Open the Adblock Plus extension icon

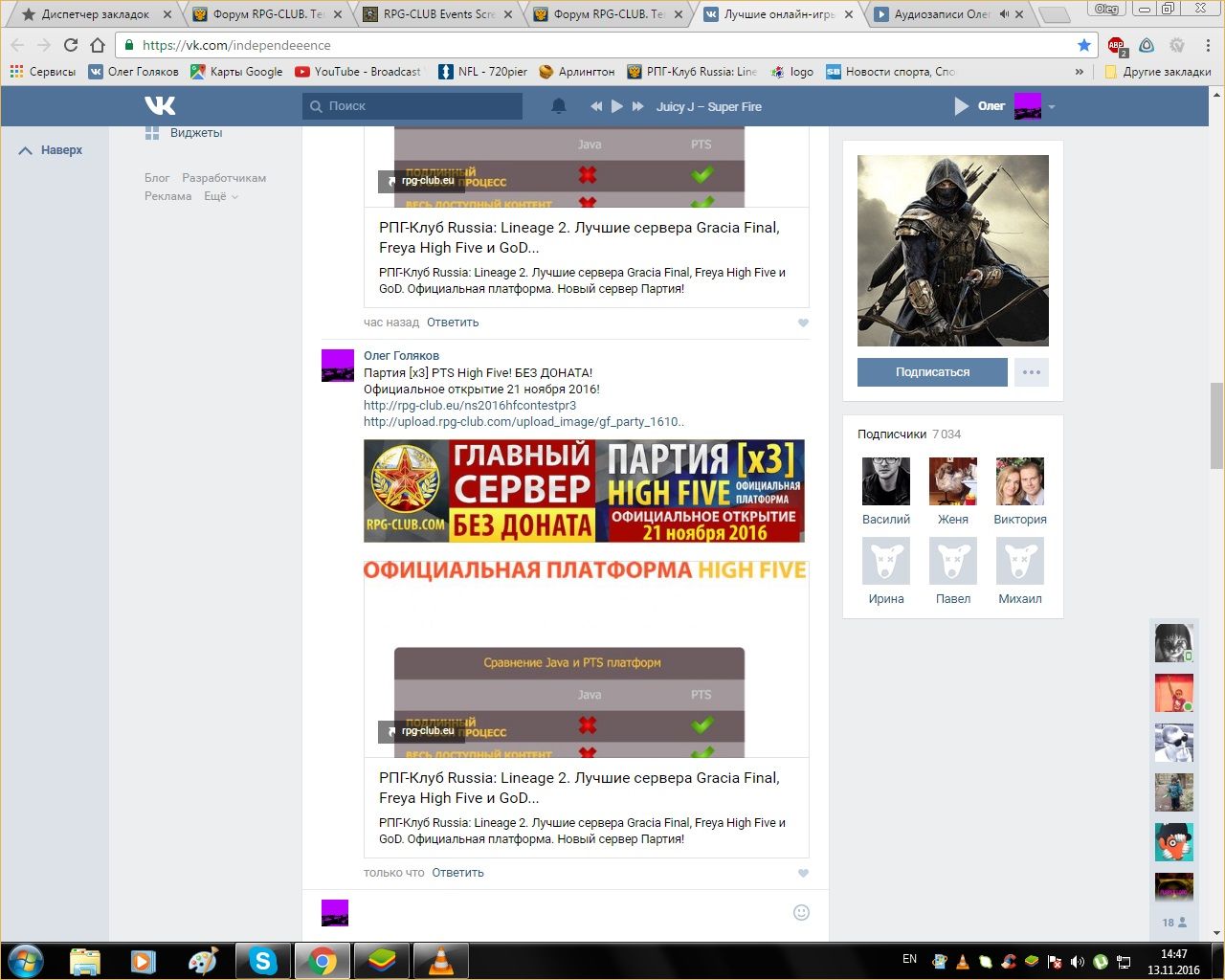click(1116, 45)
